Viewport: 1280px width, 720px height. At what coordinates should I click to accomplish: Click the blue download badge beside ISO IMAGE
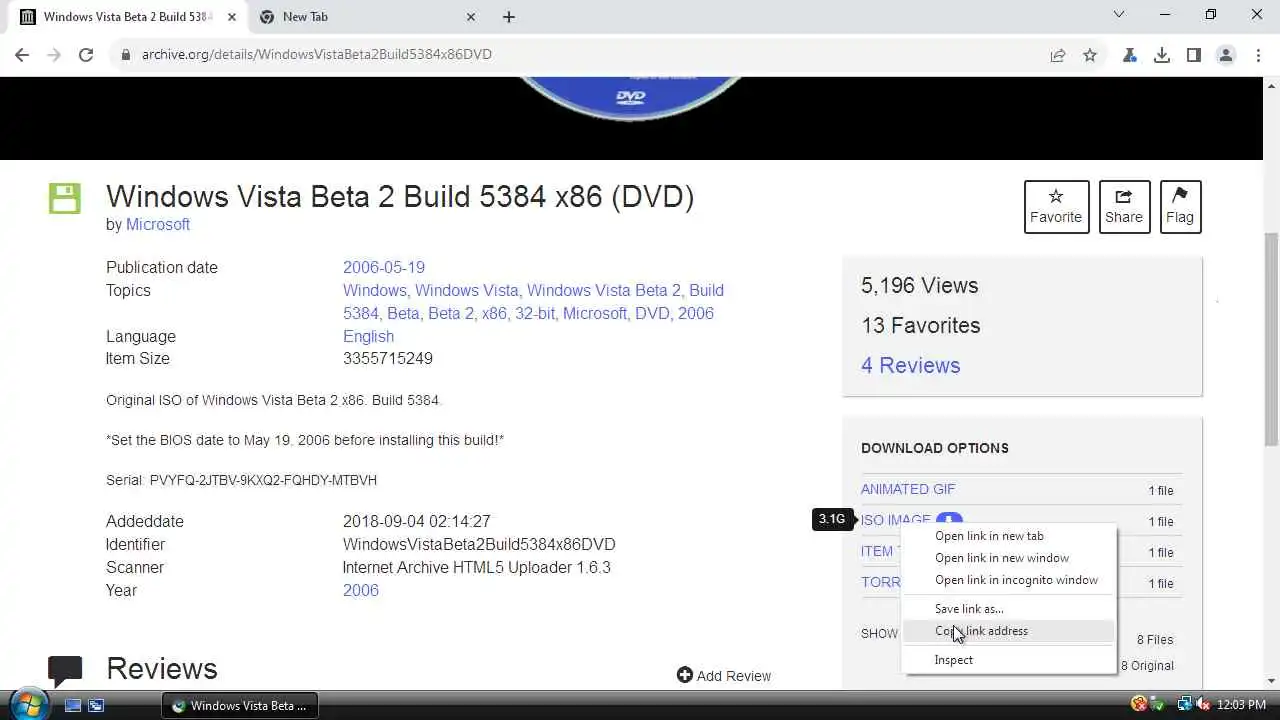(x=949, y=520)
